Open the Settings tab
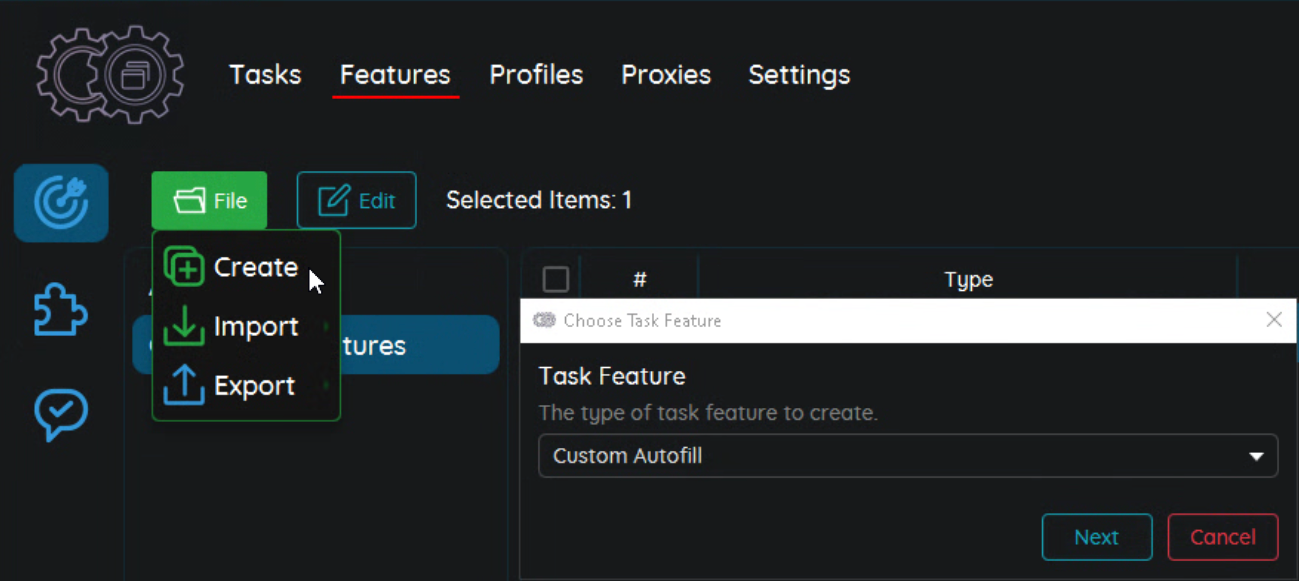 point(799,75)
